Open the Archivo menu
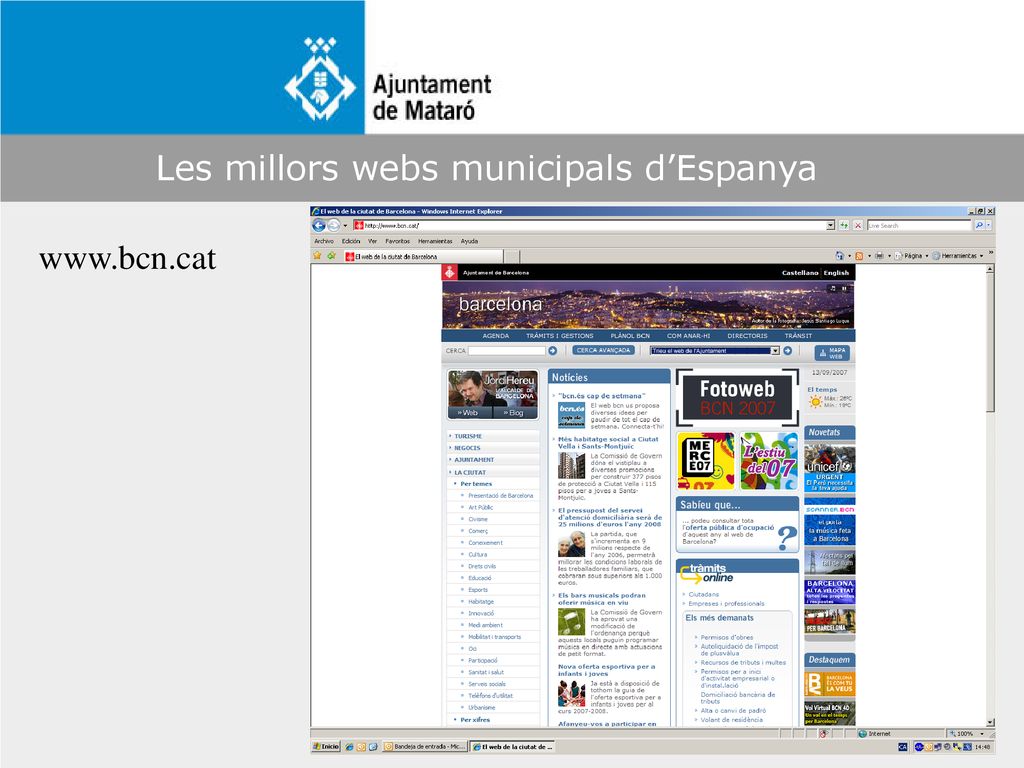Viewport: 1024px width, 768px height. (324, 241)
